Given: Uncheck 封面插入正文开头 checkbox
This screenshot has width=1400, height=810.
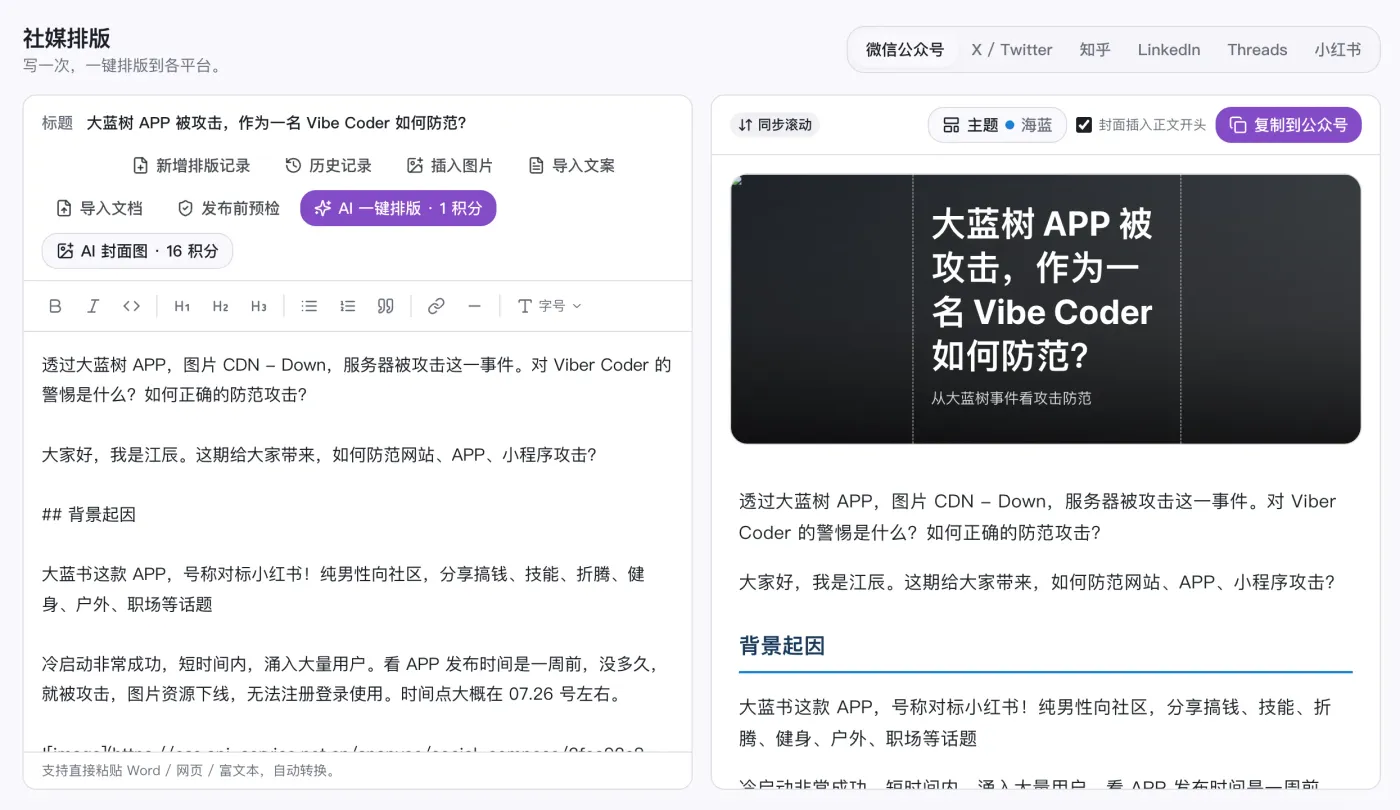Looking at the screenshot, I should 1084,125.
